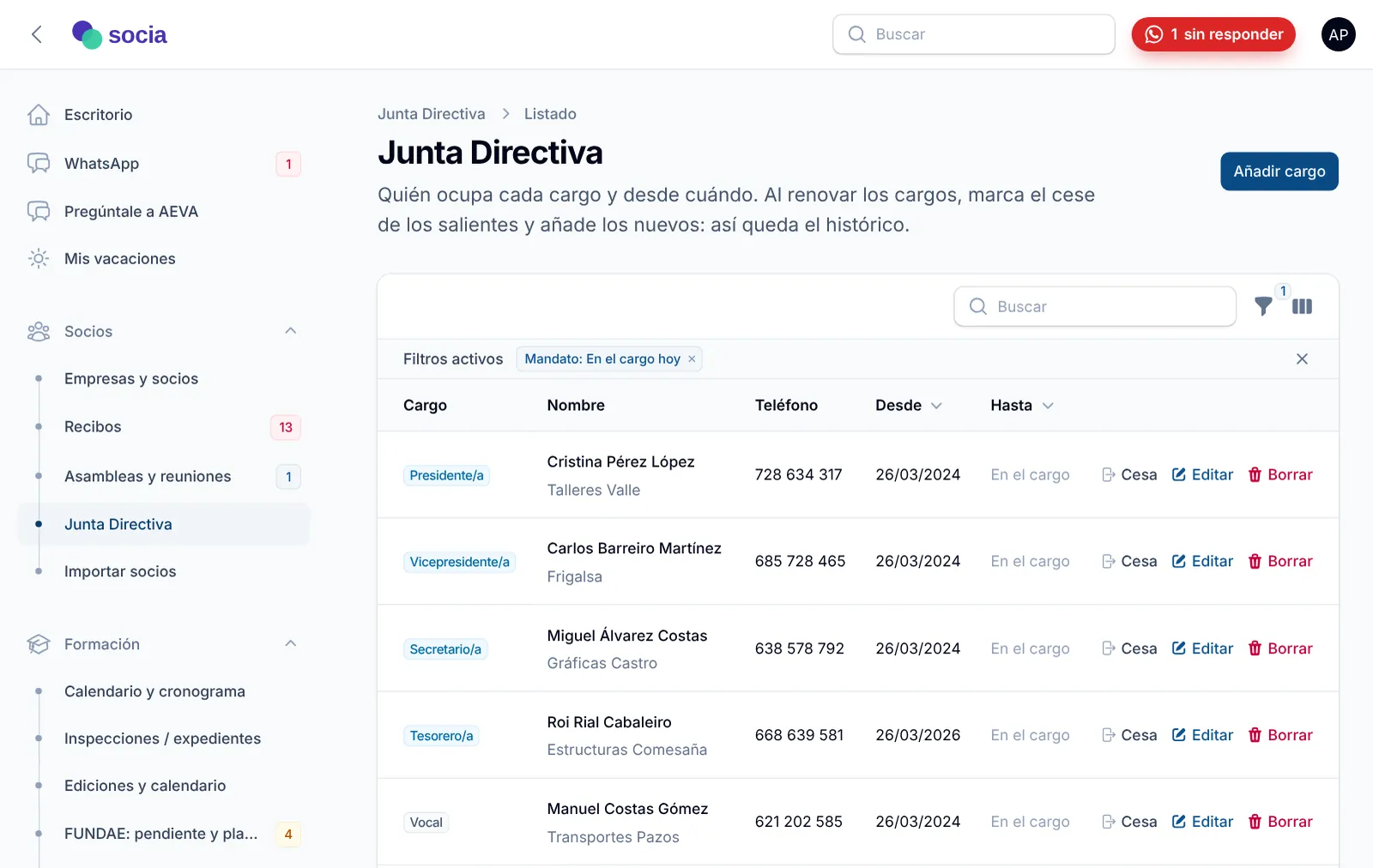1373x868 pixels.
Task: Remove the Mandato: En el cargo hoy filter chip
Action: click(692, 359)
